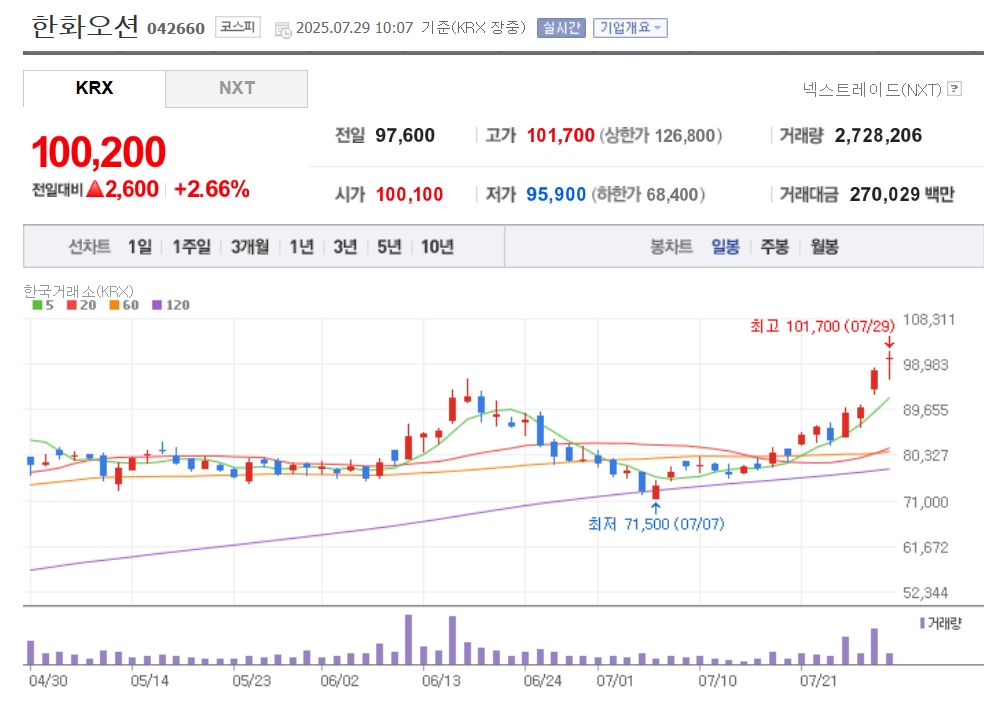
Task: Click the 최고 101,700 high marker arrow
Action: 889,342
